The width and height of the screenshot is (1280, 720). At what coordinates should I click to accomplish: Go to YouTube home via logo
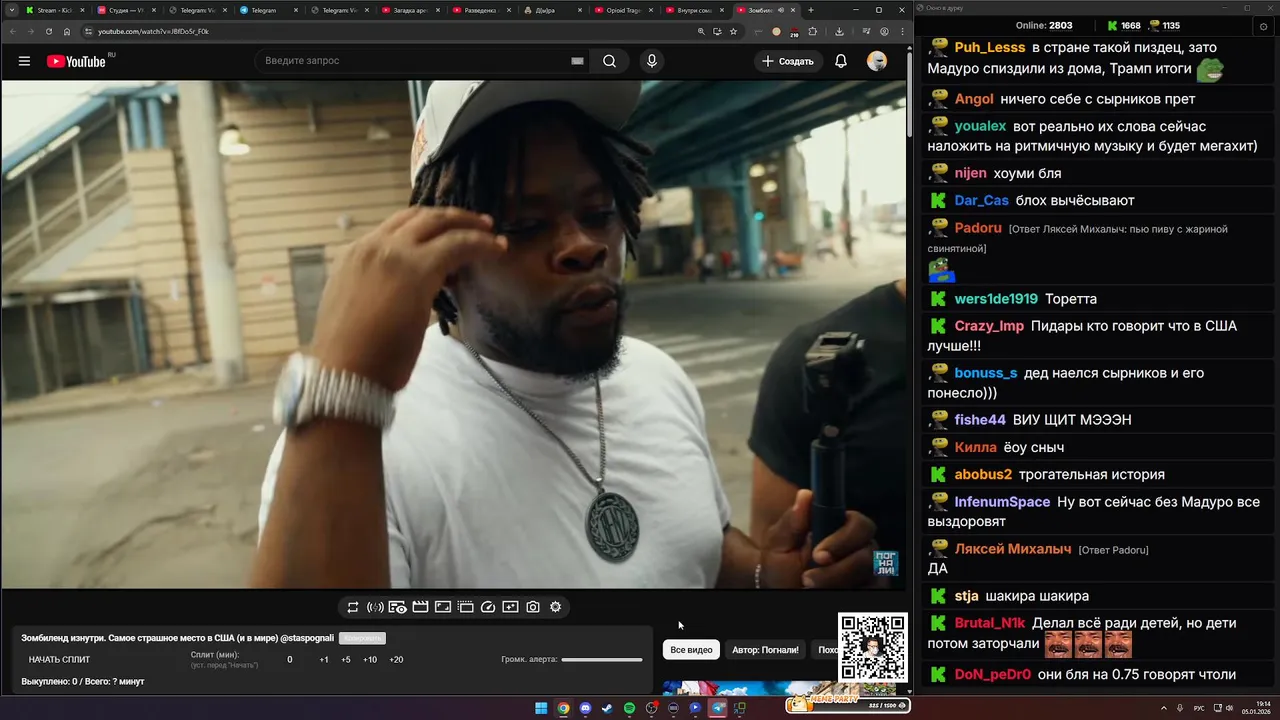(76, 61)
